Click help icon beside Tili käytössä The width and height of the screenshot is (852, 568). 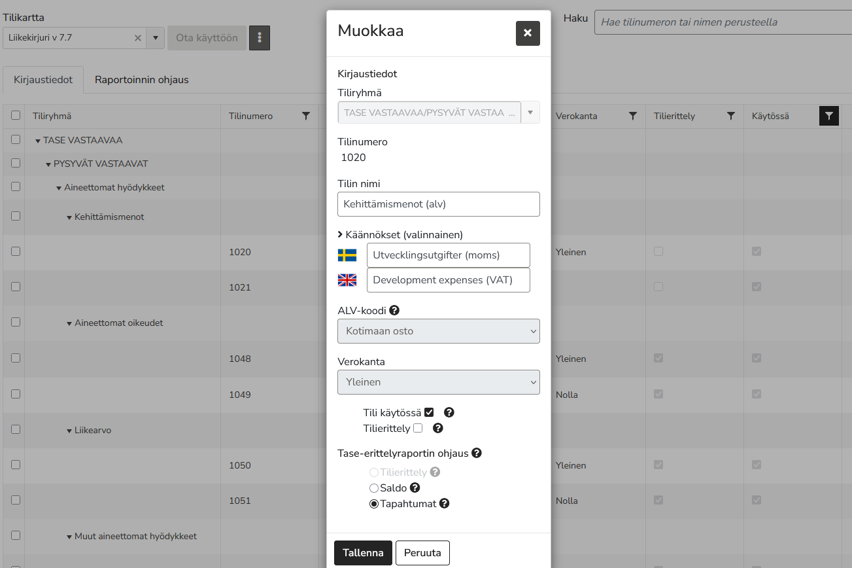[x=449, y=413]
